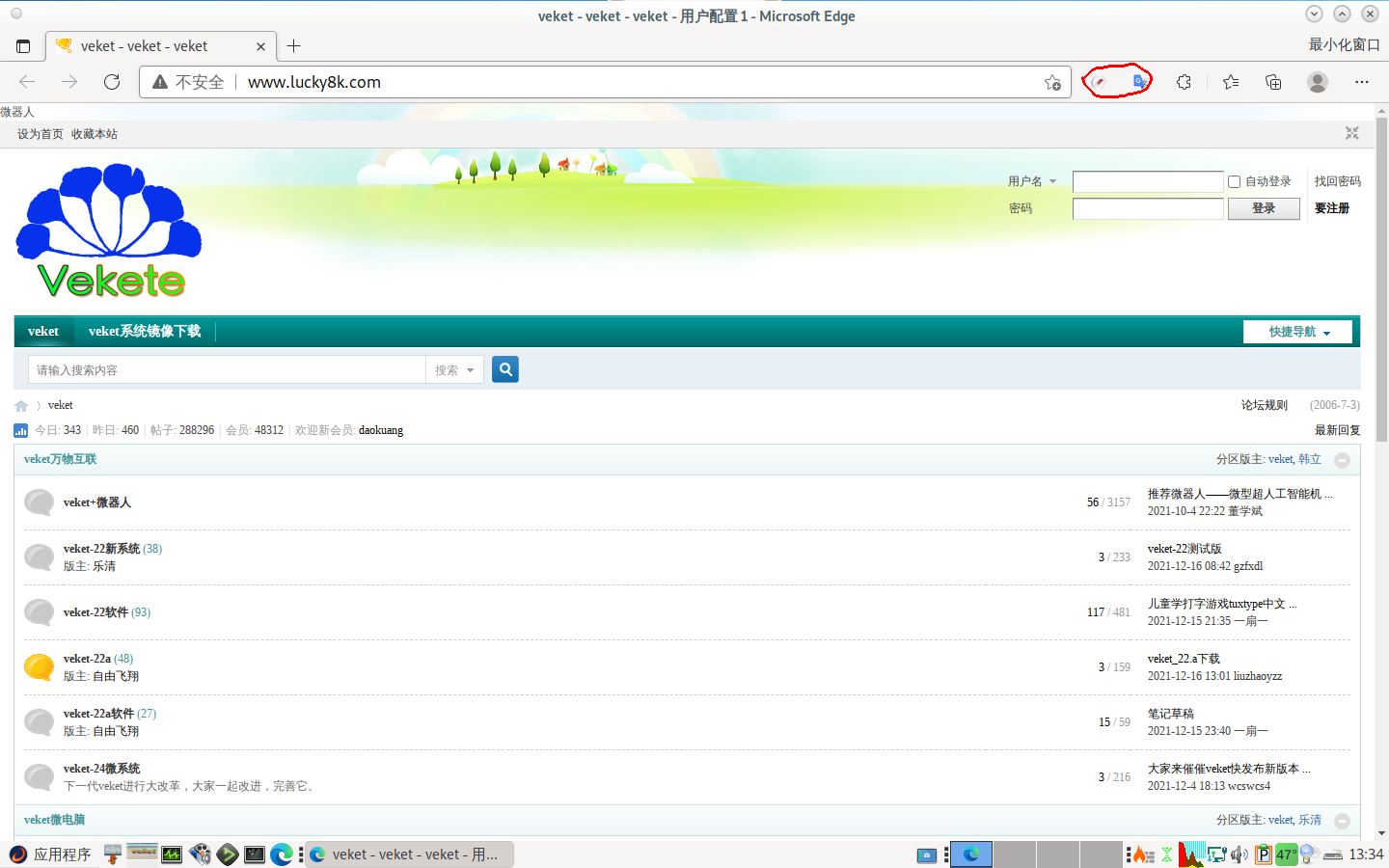Open the veket-22软件 forum
The width and height of the screenshot is (1389, 868).
coord(95,612)
